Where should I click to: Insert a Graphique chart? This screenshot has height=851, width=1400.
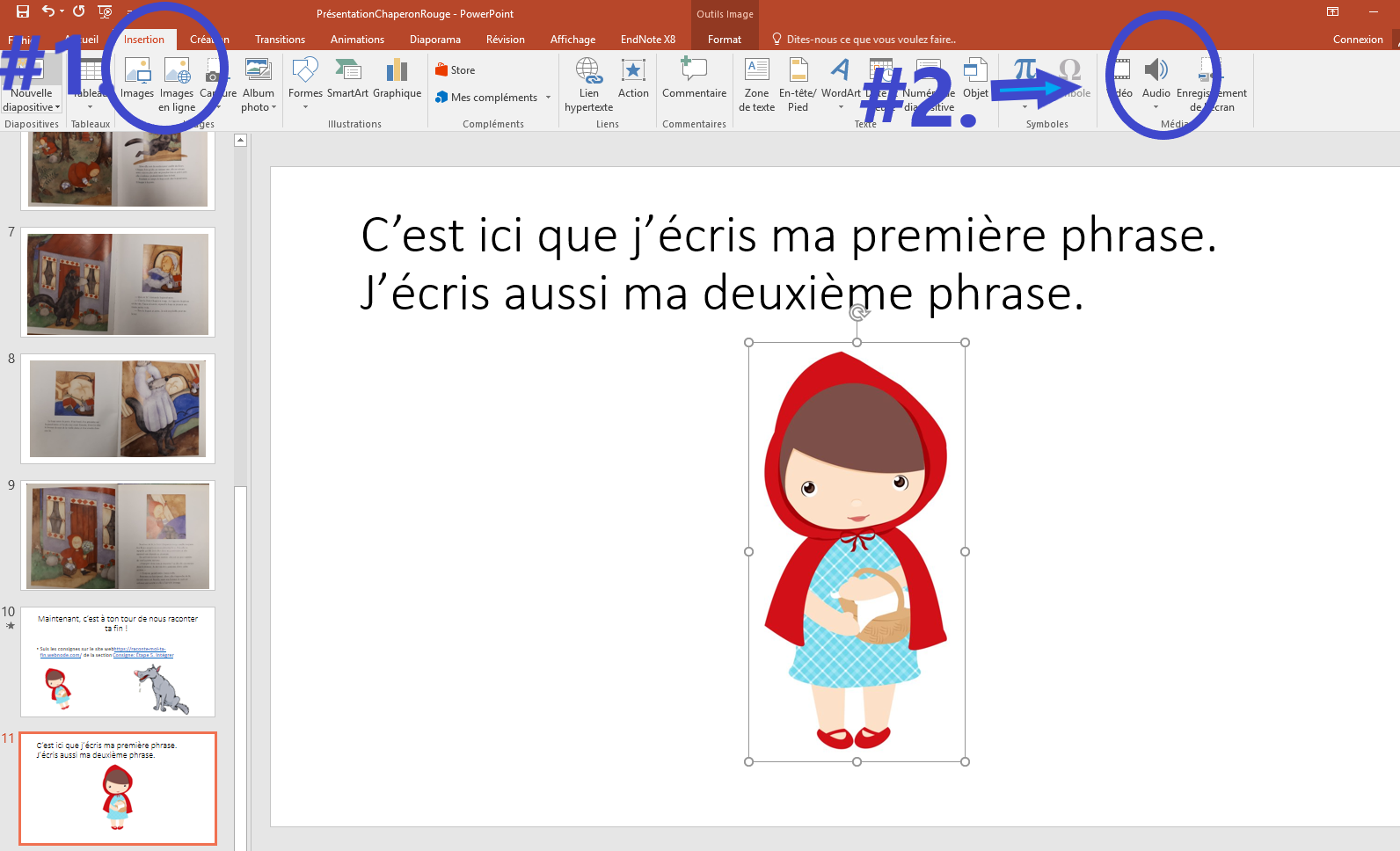pyautogui.click(x=397, y=79)
